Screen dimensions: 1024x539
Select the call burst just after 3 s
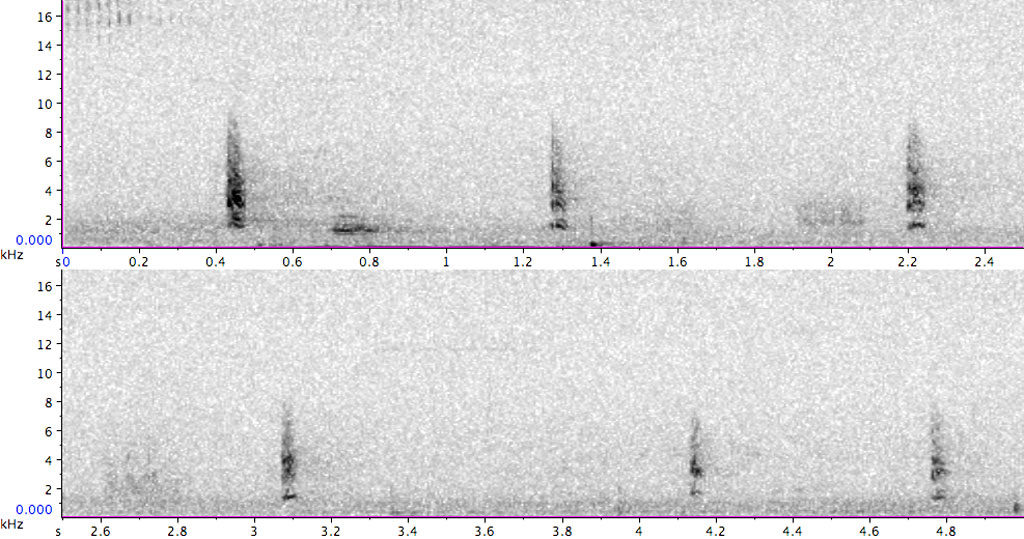(288, 453)
